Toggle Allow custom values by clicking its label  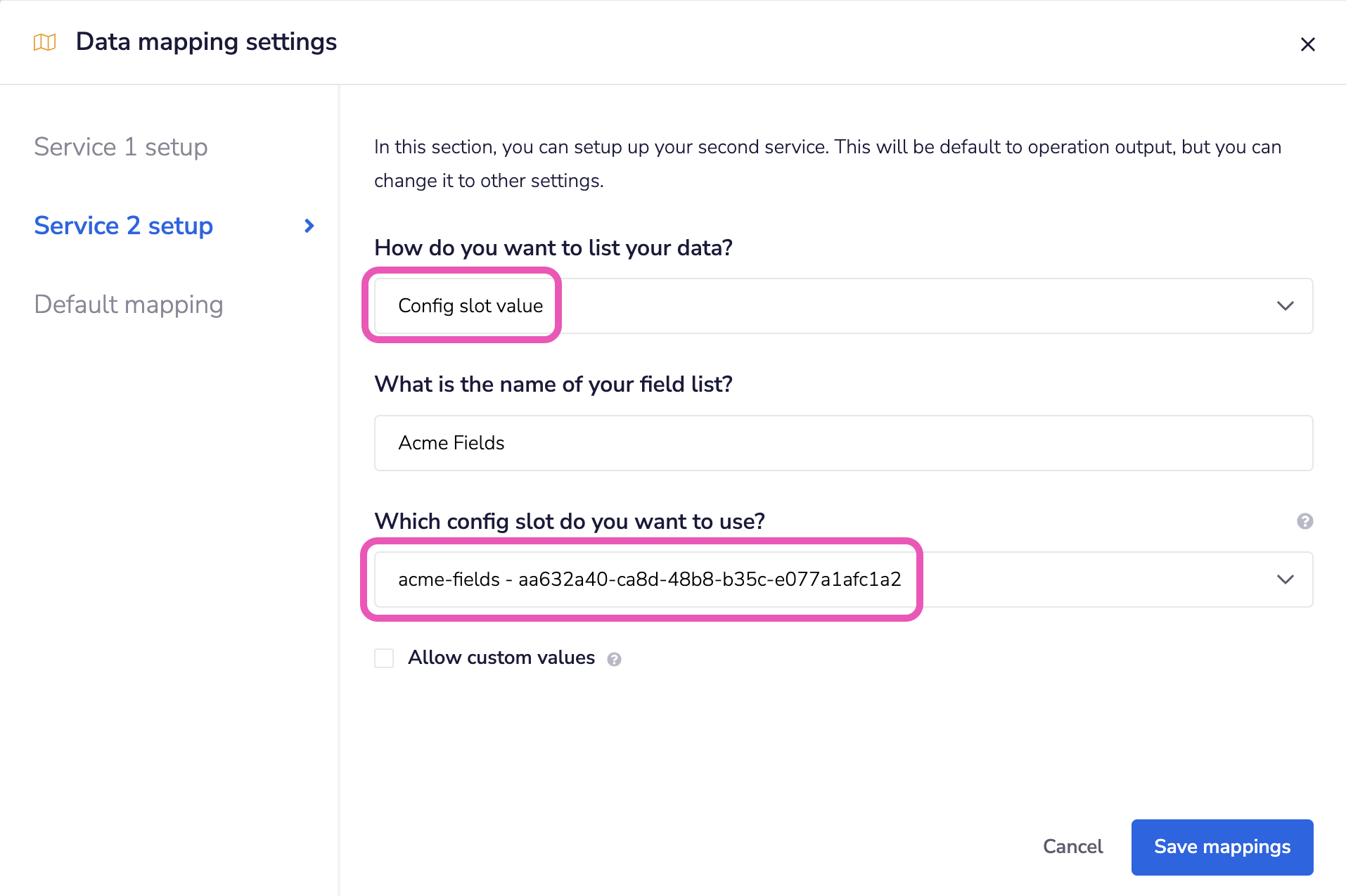click(x=501, y=658)
